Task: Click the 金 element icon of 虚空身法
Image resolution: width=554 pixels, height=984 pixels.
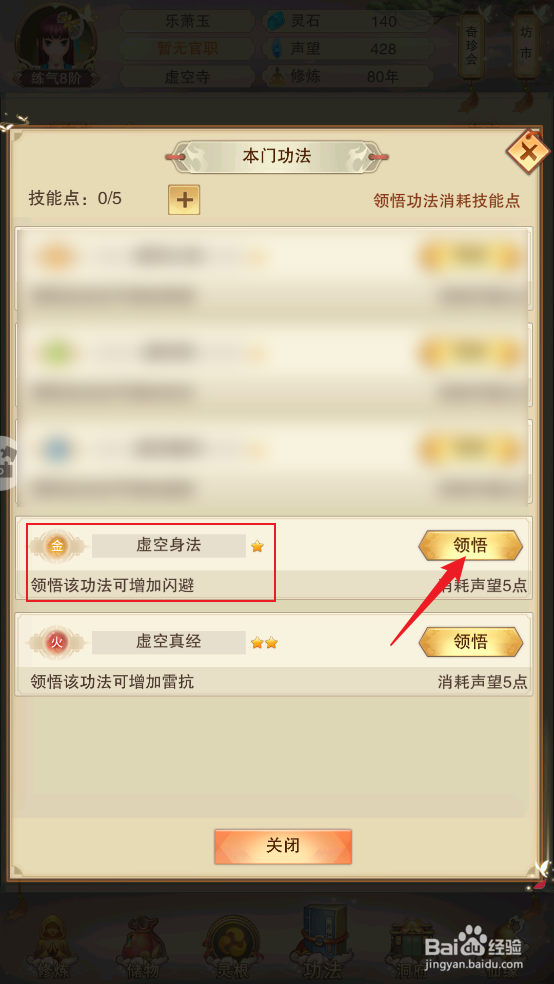Action: [57, 546]
